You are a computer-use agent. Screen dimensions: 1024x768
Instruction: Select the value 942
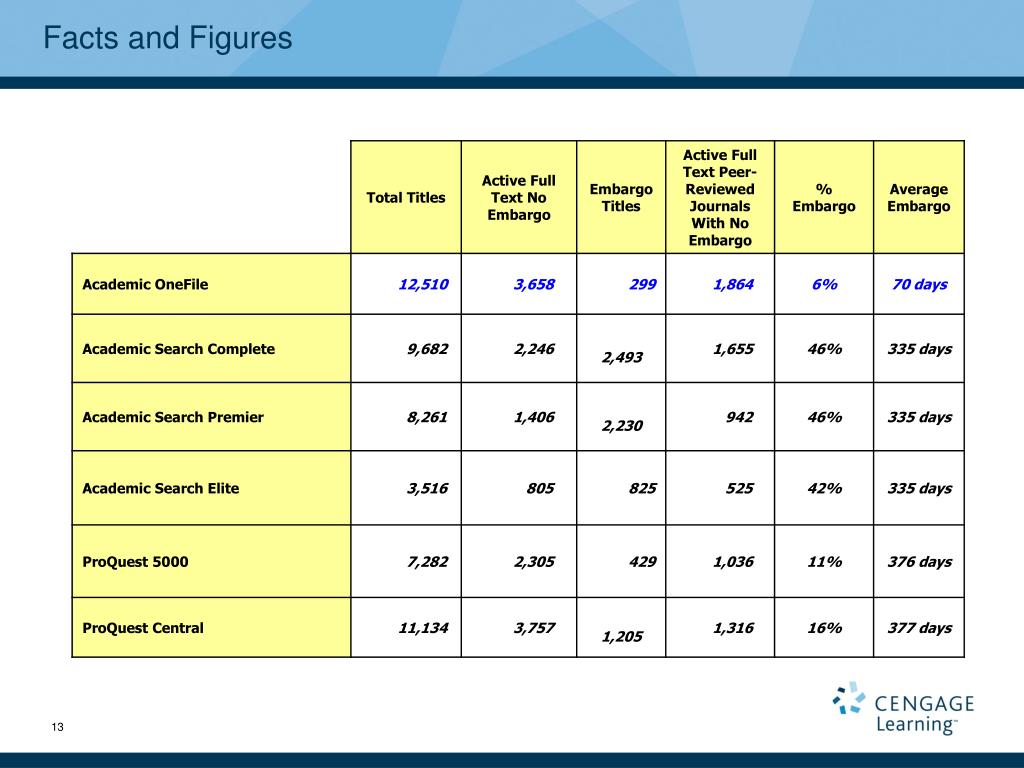tap(739, 417)
